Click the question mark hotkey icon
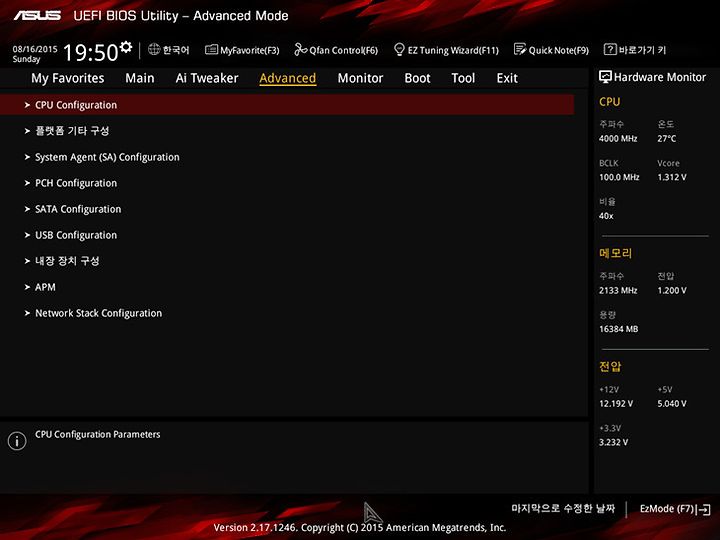720x540 pixels. pyautogui.click(x=609, y=49)
